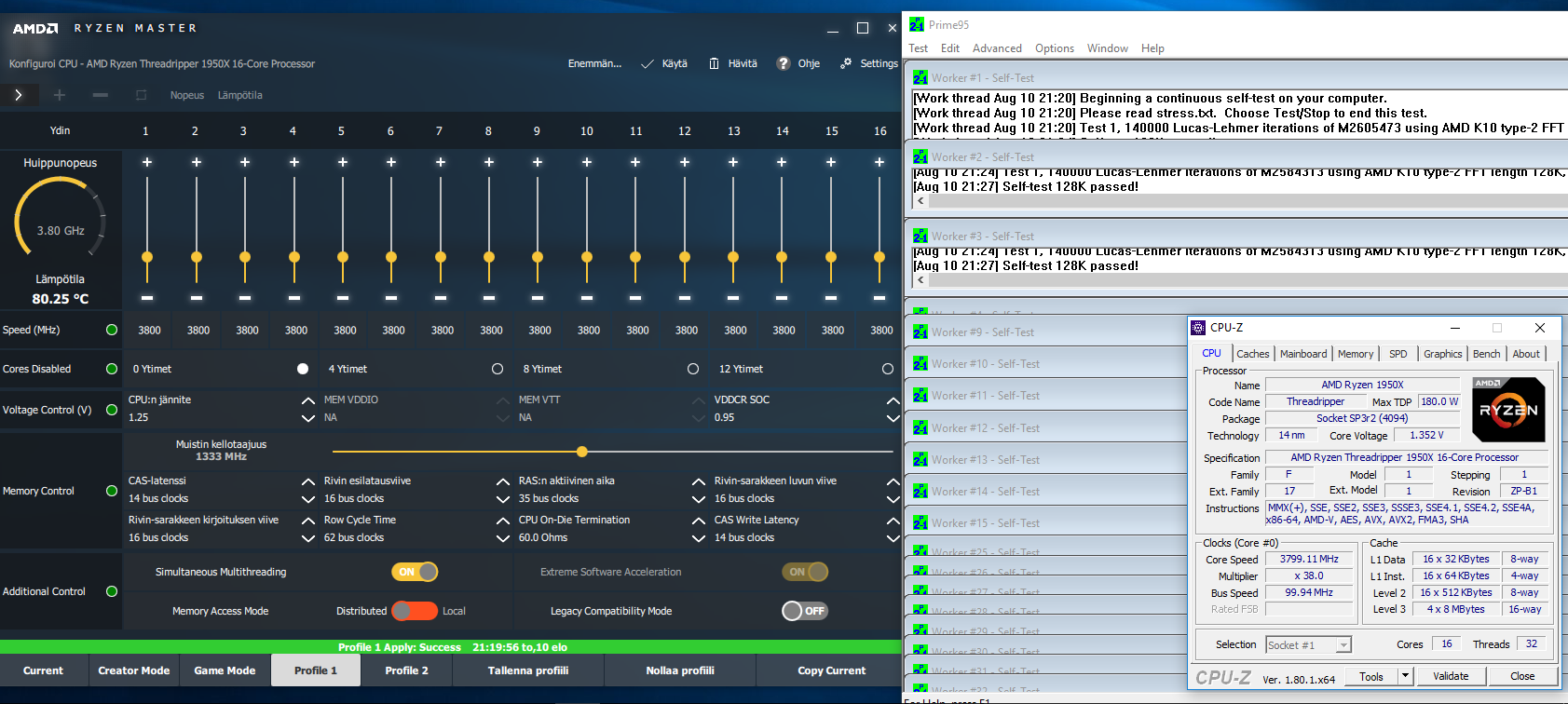
Task: Click the Worker #3 Self-Test icon
Action: coord(920,237)
